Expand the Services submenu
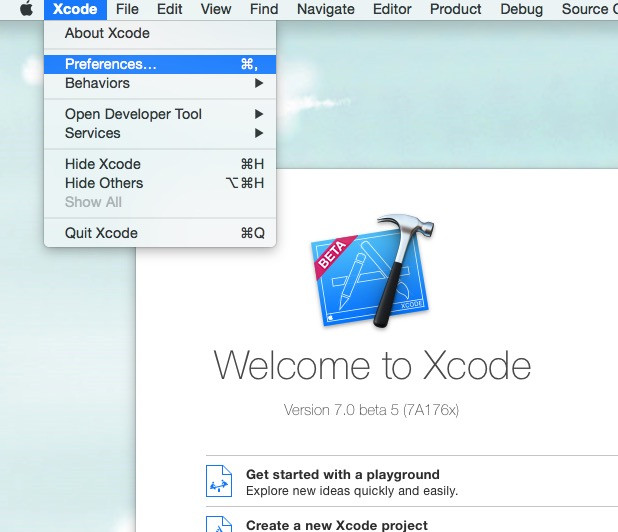 coord(160,133)
